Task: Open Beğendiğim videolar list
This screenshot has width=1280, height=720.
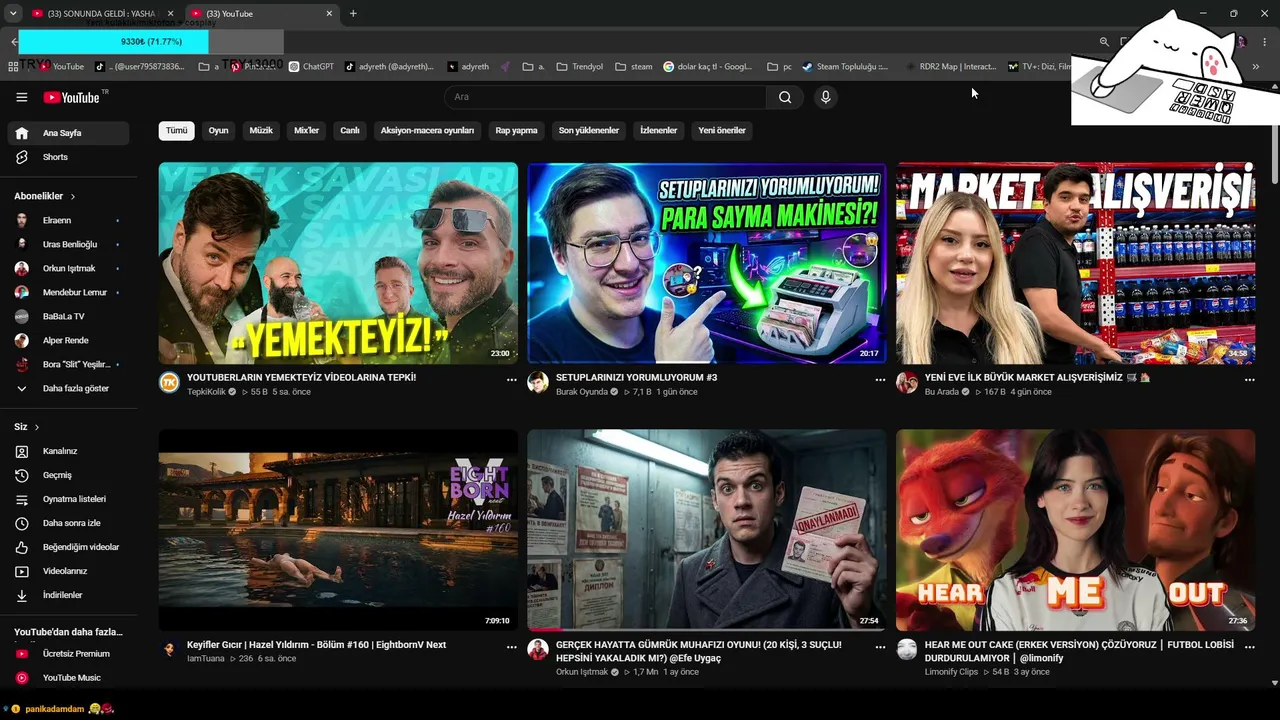Action: 68,547
